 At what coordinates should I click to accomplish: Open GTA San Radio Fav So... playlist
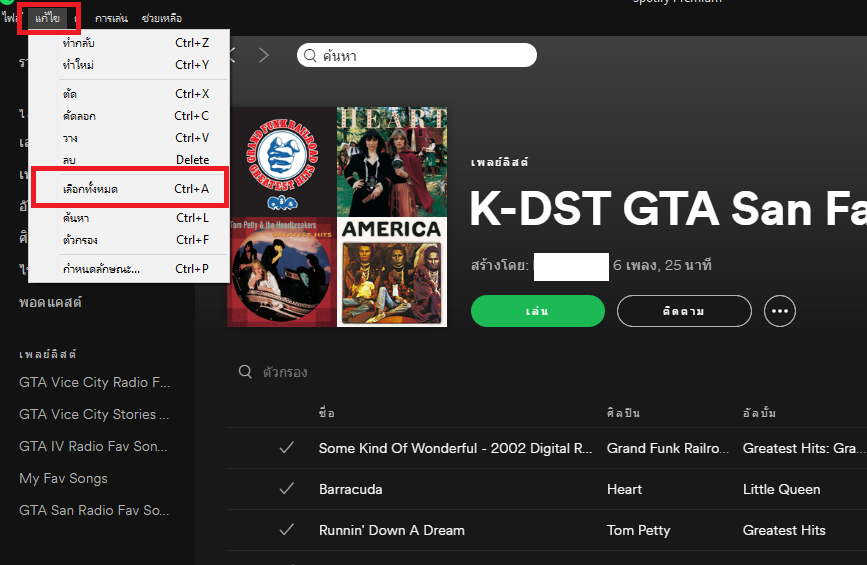click(94, 510)
